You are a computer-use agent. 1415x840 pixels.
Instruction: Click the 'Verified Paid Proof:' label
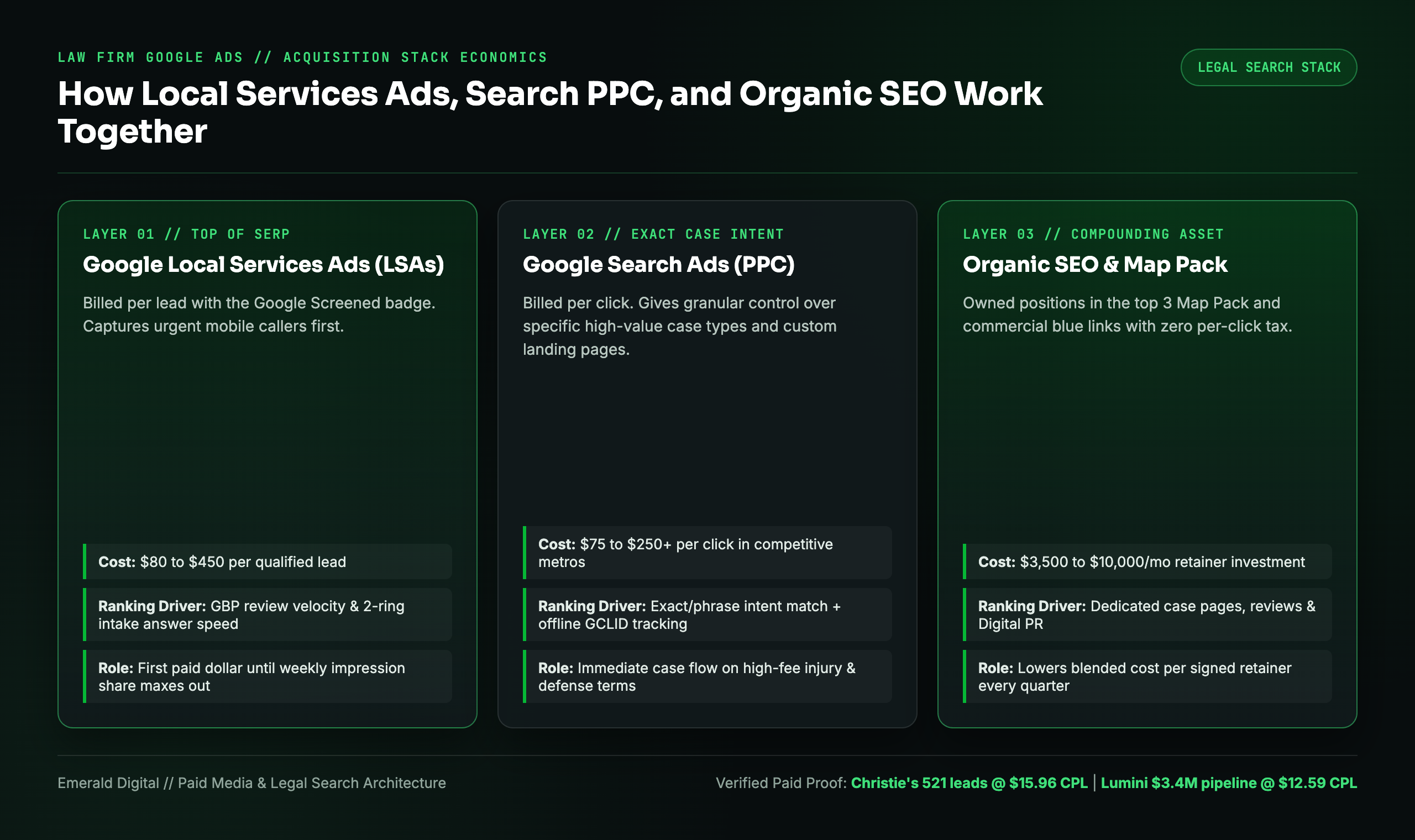781,783
